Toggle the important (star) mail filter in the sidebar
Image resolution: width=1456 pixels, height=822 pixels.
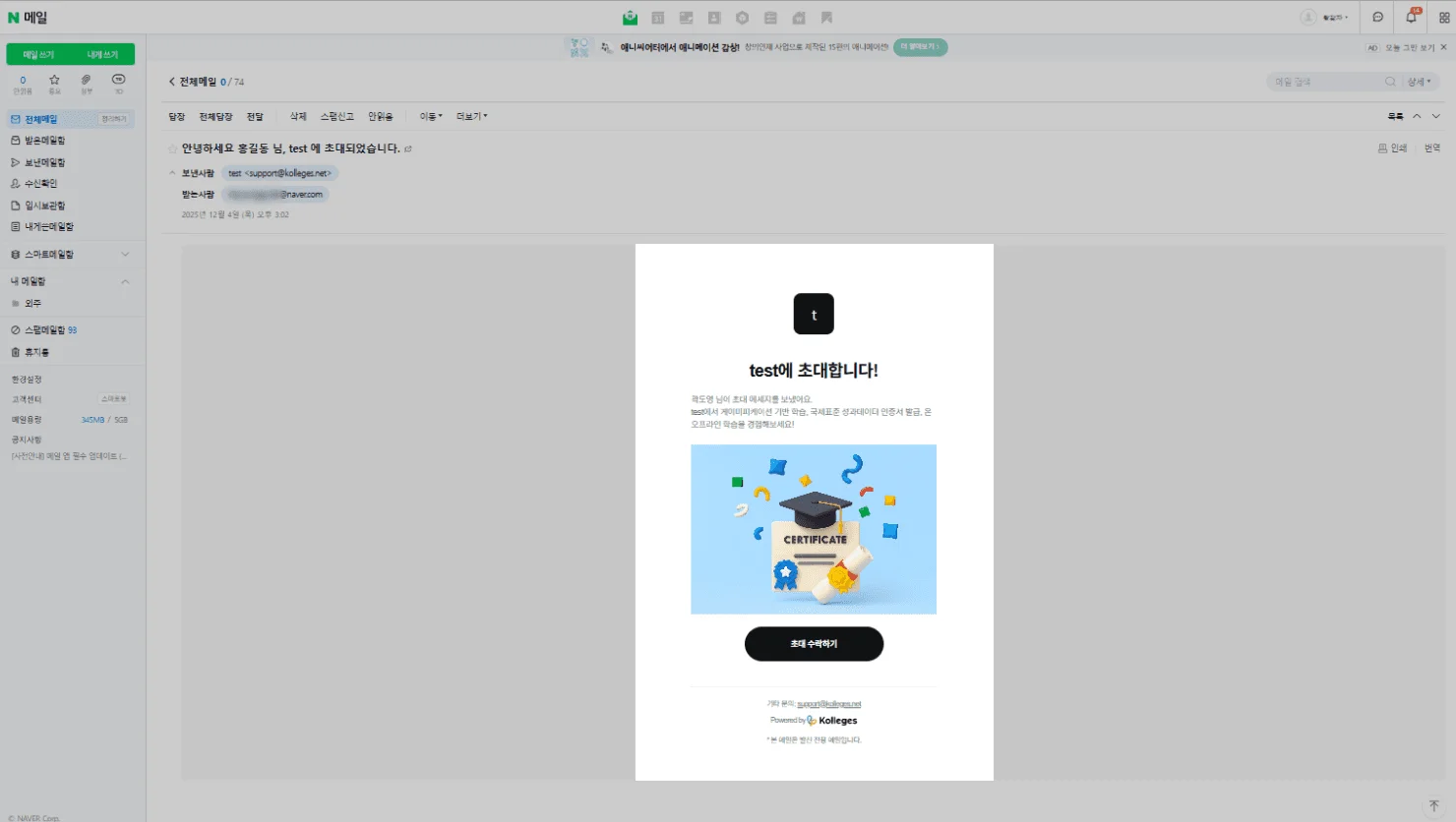coord(54,81)
